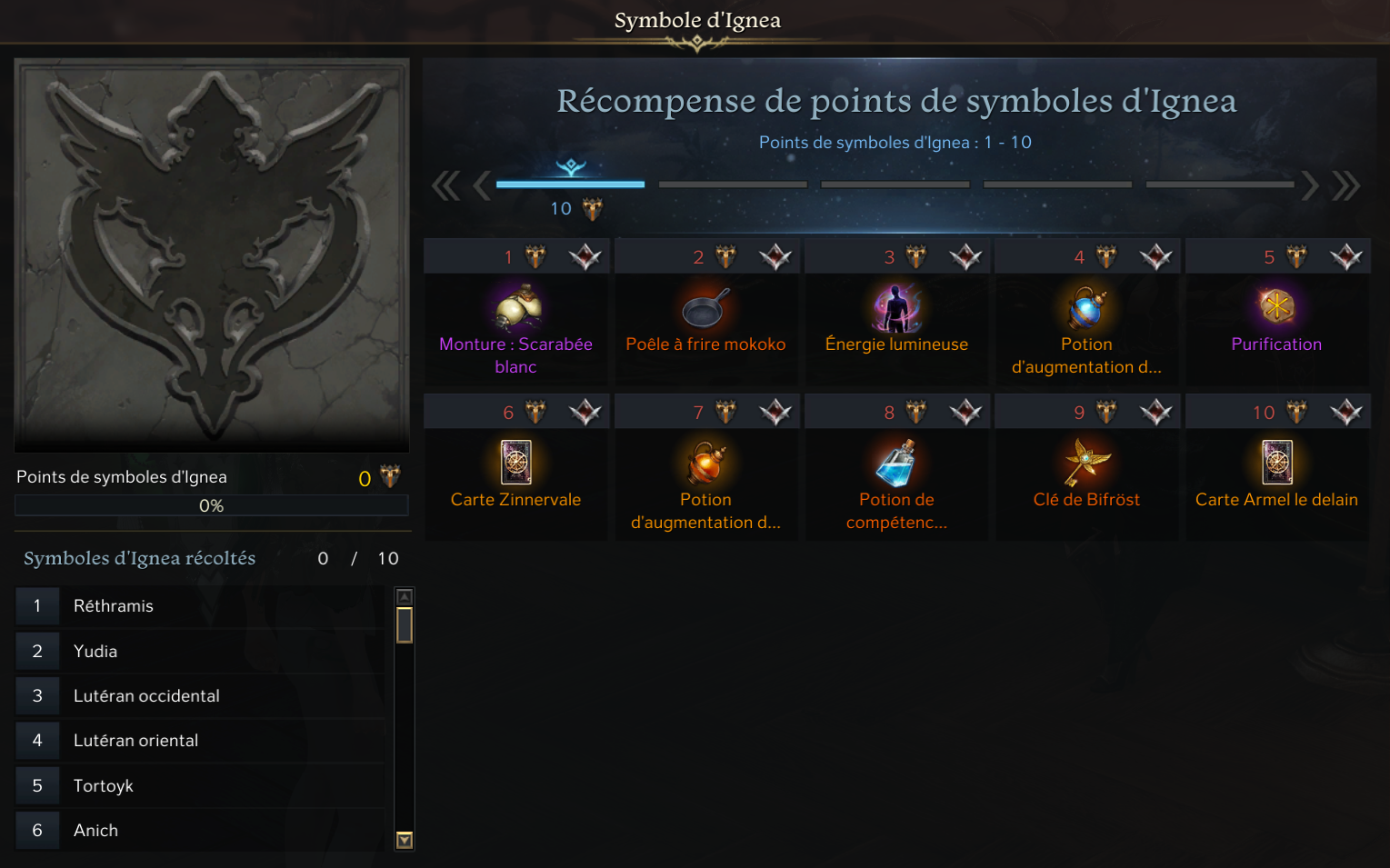Click the Énergie lumineuse reward icon

[x=896, y=307]
